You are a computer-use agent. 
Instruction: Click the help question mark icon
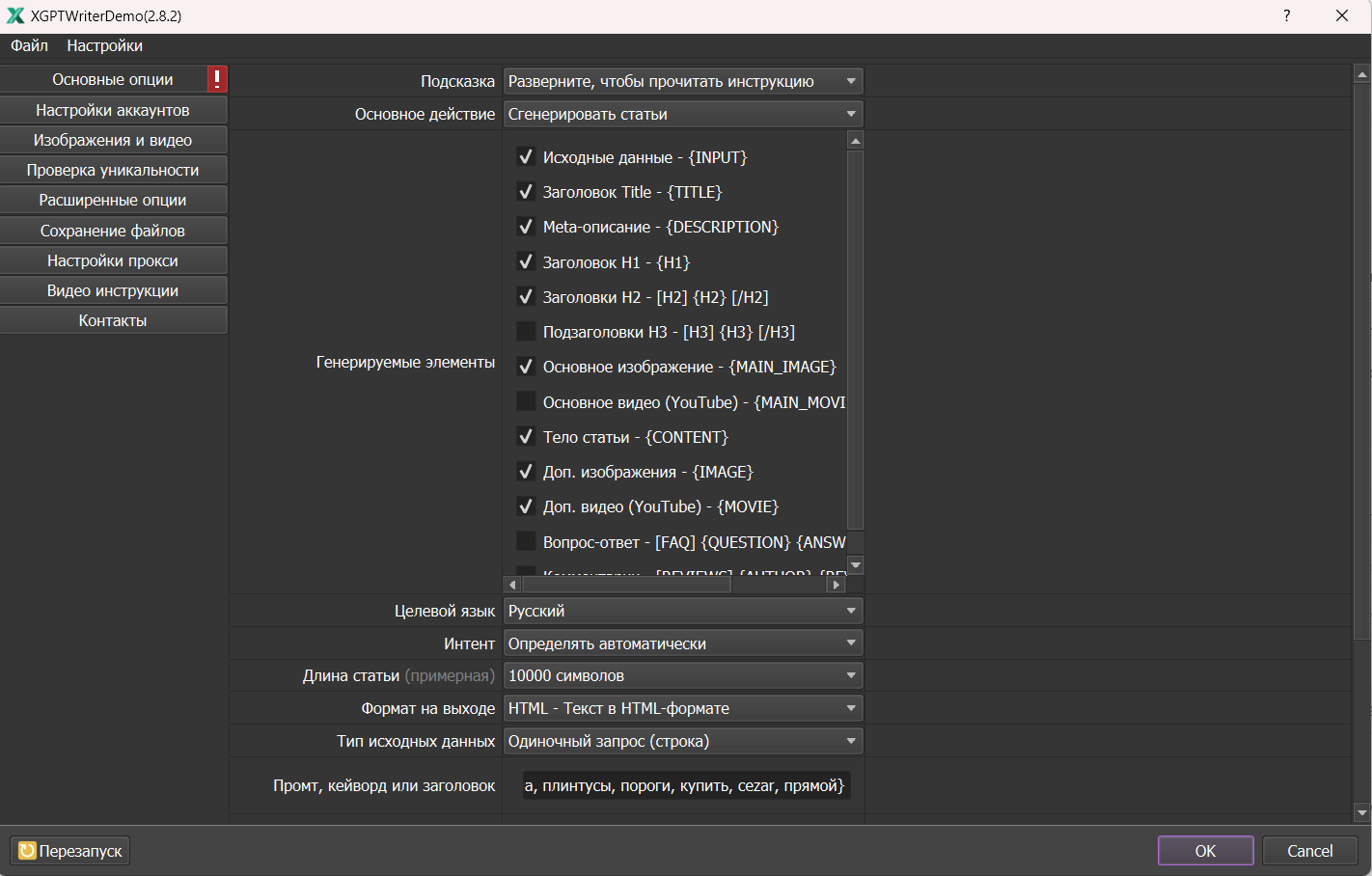(1286, 15)
